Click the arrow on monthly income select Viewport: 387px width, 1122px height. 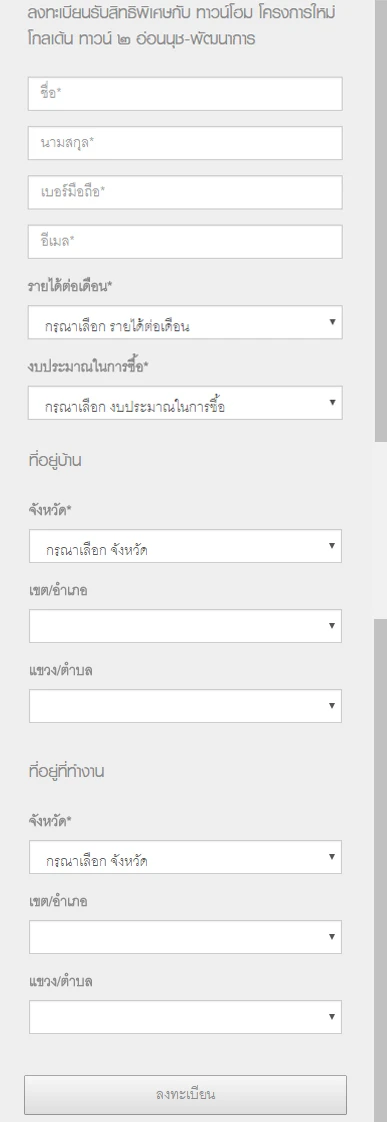[x=332, y=322]
